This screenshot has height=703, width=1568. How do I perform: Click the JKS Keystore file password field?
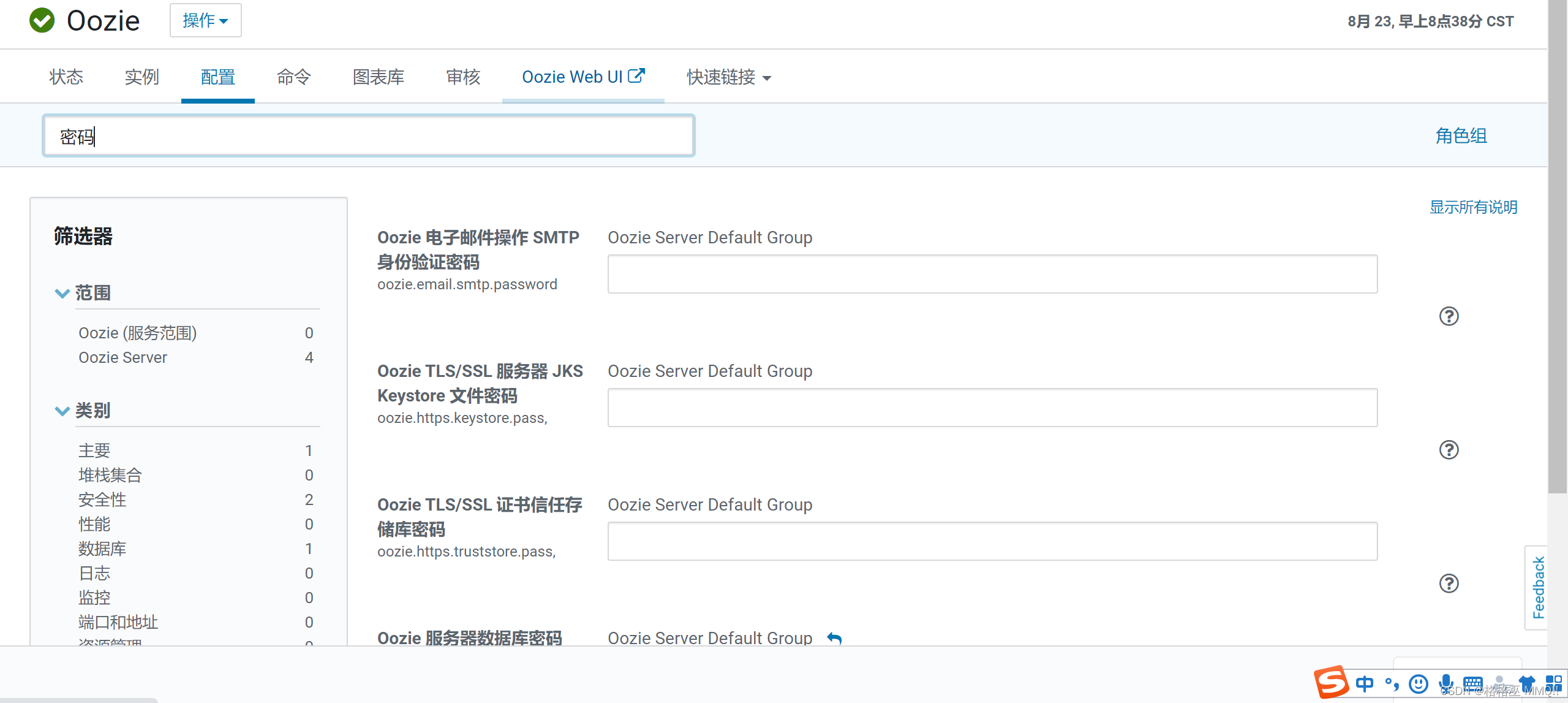[x=992, y=408]
